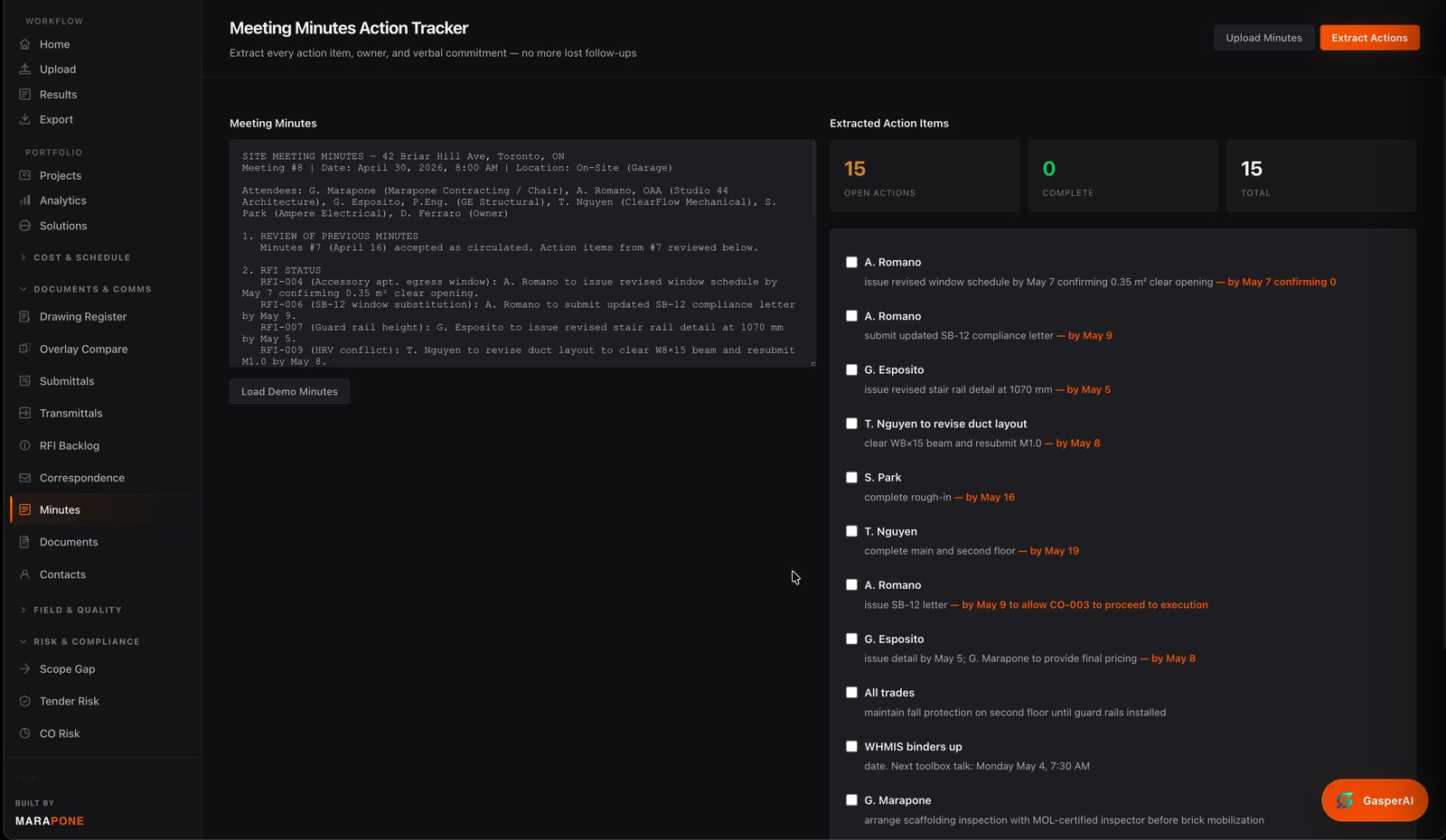Open RFI Backlog page
This screenshot has height=840, width=1446.
[x=69, y=445]
